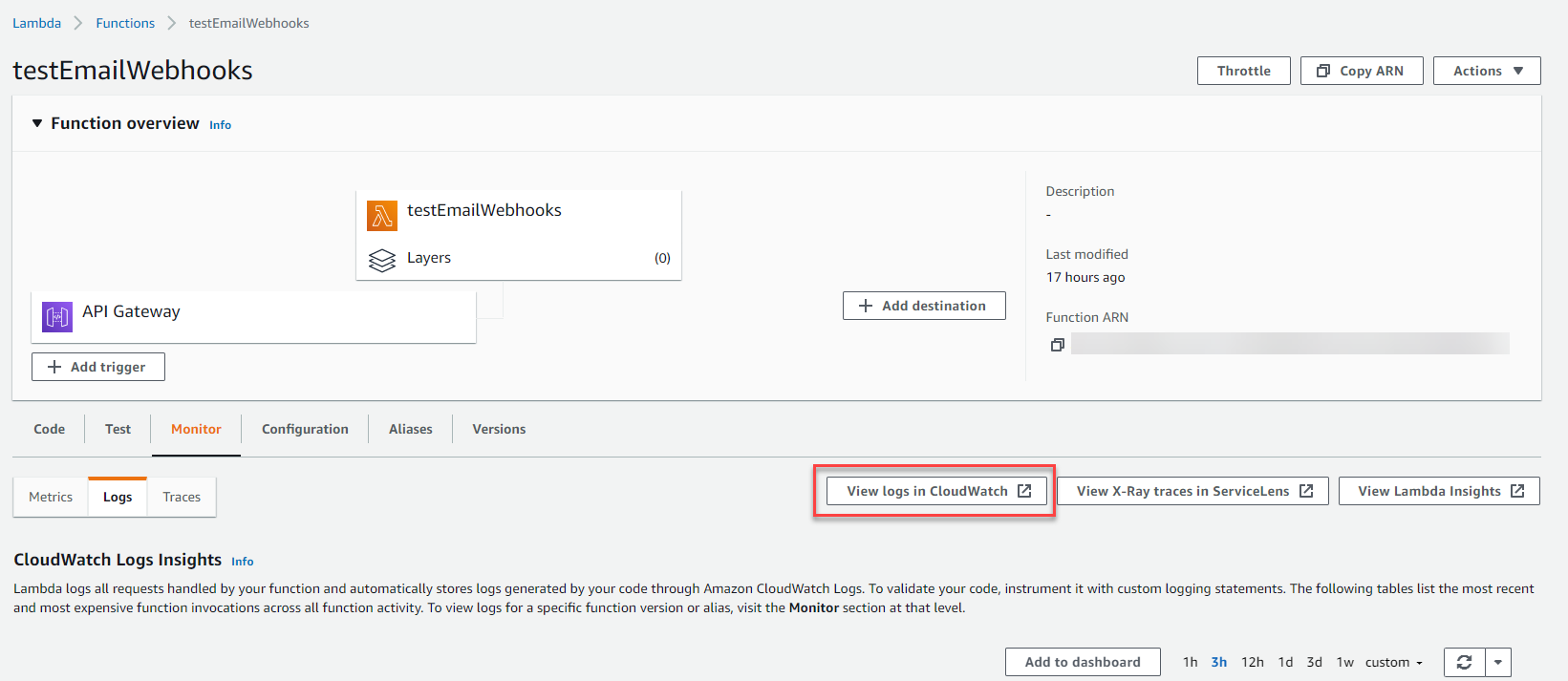The width and height of the screenshot is (1568, 681).
Task: Select 1h time range
Action: [1190, 662]
